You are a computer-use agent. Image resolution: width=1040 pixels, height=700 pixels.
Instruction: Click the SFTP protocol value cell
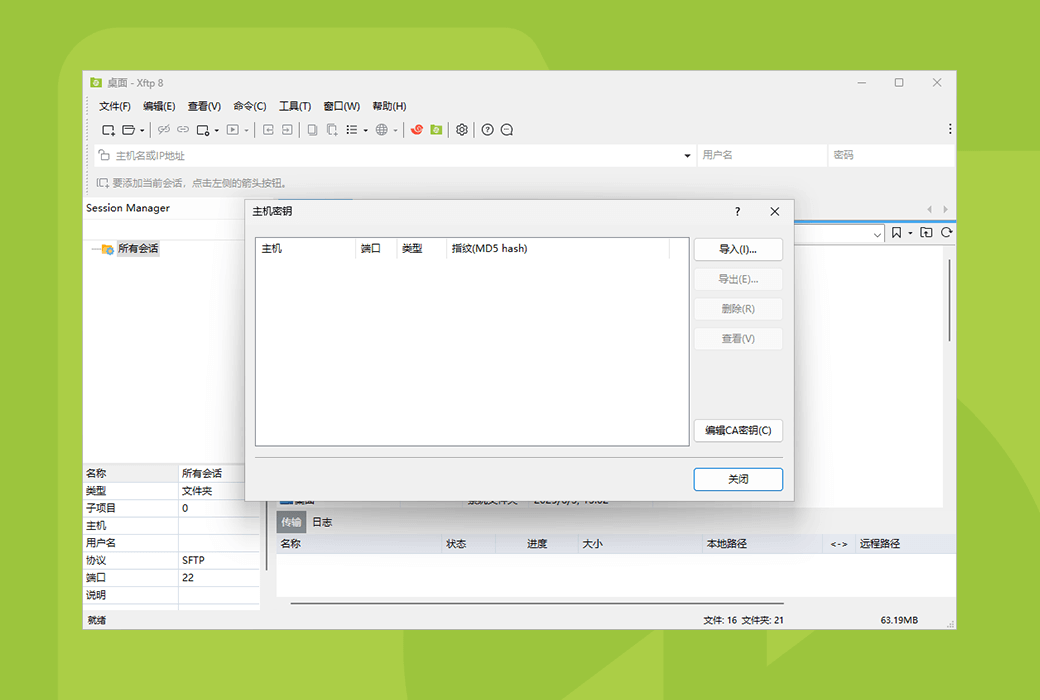coord(218,561)
